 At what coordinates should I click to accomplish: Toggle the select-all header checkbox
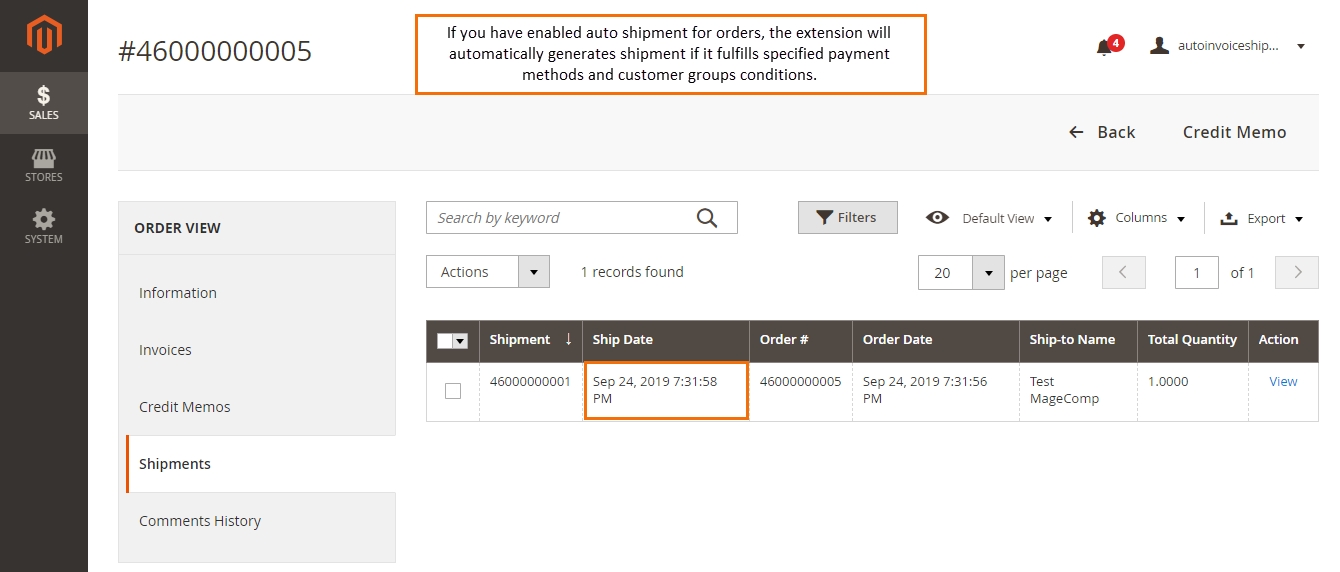click(446, 341)
